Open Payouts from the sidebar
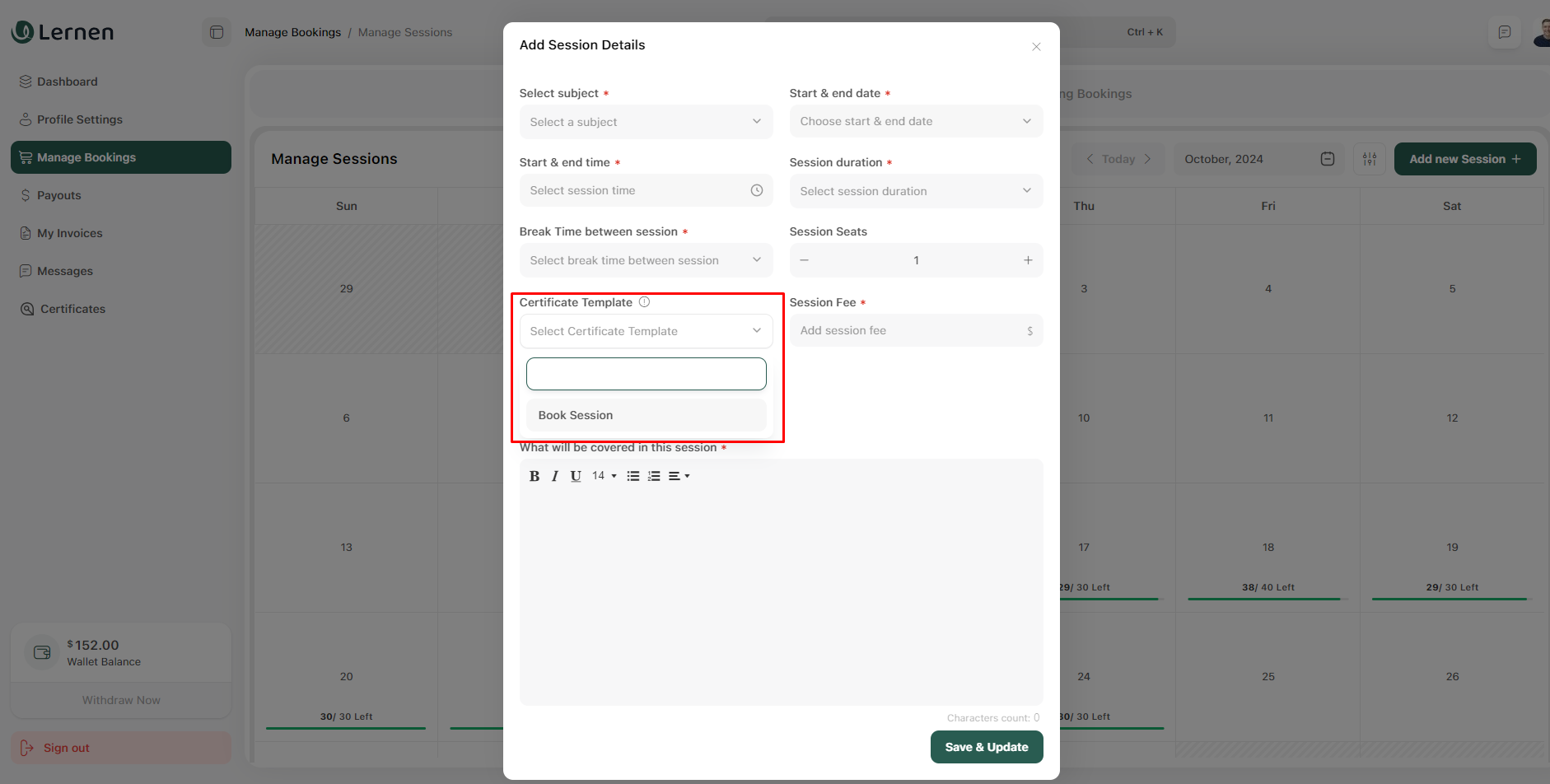Screen dimensions: 1550x784 59,195
